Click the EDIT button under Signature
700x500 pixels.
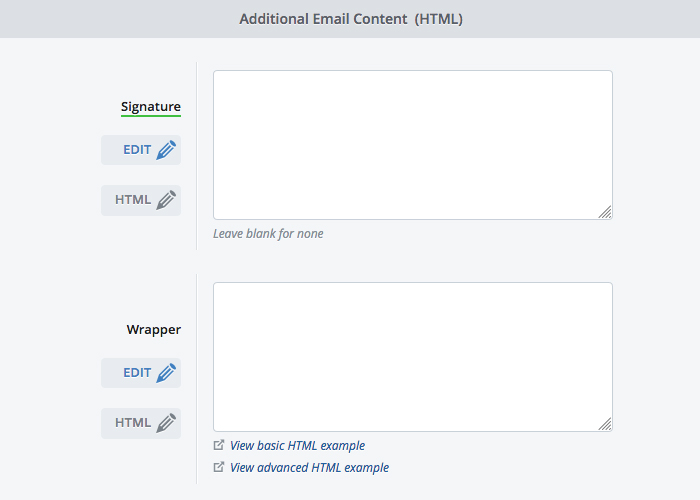[x=141, y=150]
